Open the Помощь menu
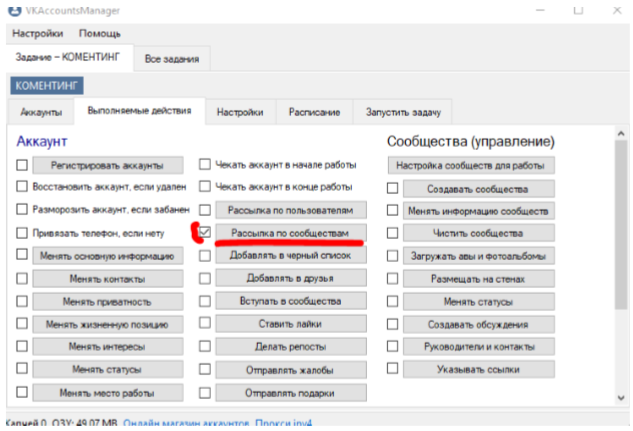This screenshot has width=633, height=431. coord(100,33)
